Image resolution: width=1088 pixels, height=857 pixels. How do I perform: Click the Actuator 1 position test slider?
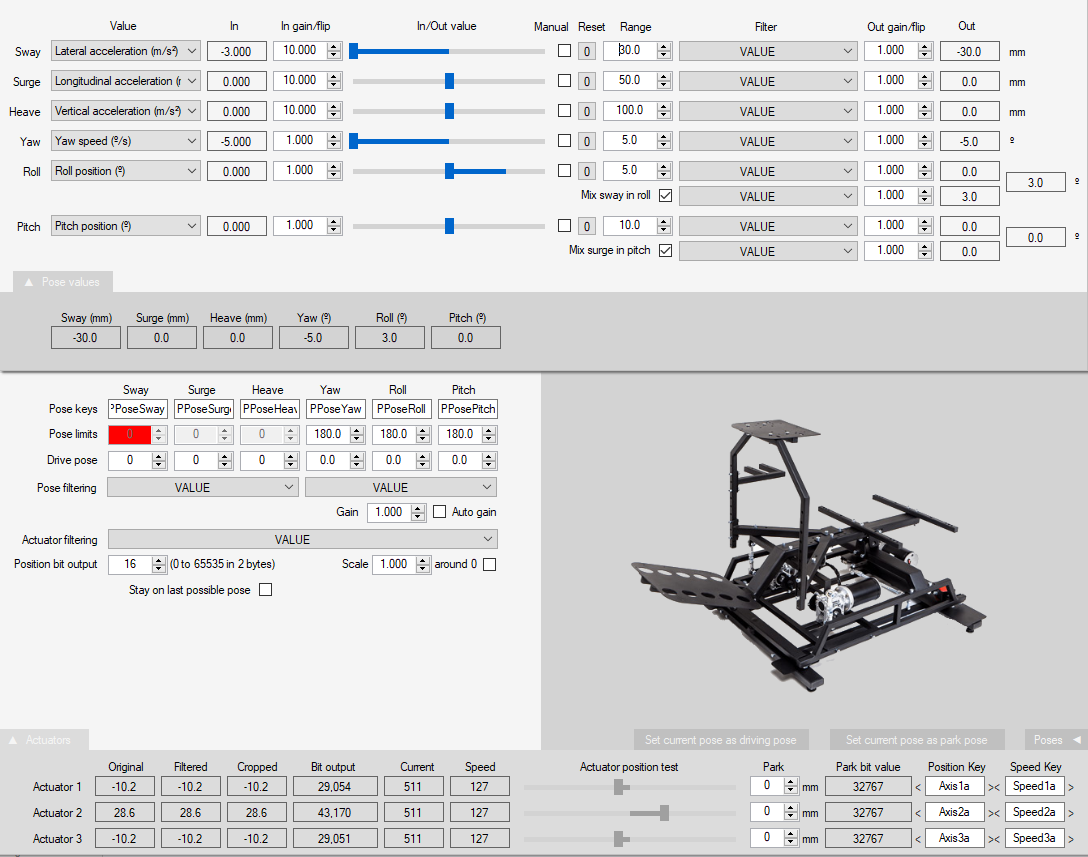(x=630, y=787)
